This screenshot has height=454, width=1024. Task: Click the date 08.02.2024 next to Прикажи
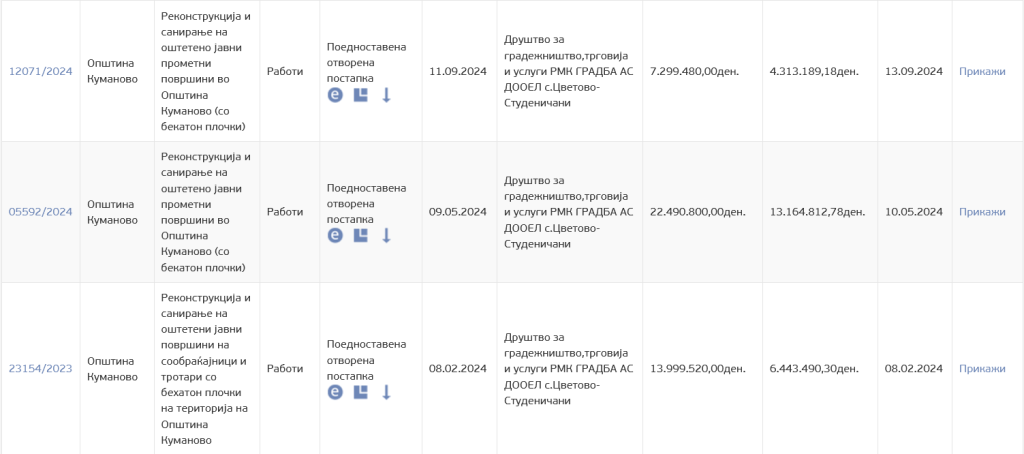(x=914, y=368)
